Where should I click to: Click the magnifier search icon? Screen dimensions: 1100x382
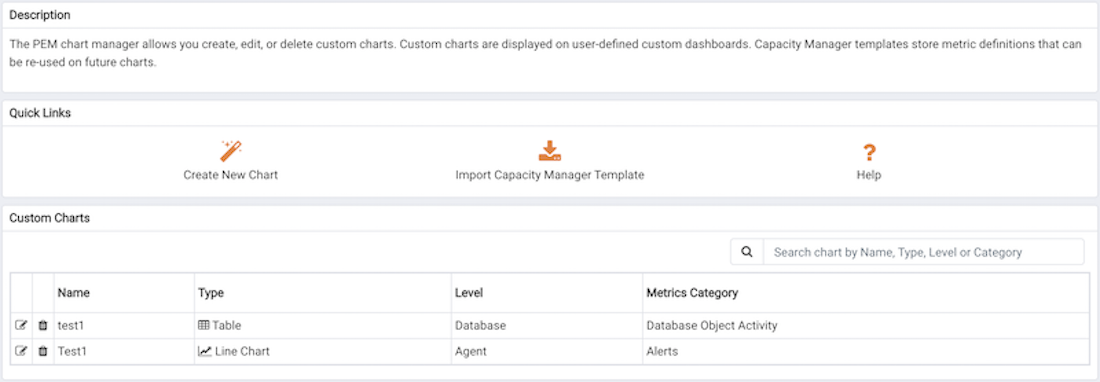pyautogui.click(x=747, y=252)
